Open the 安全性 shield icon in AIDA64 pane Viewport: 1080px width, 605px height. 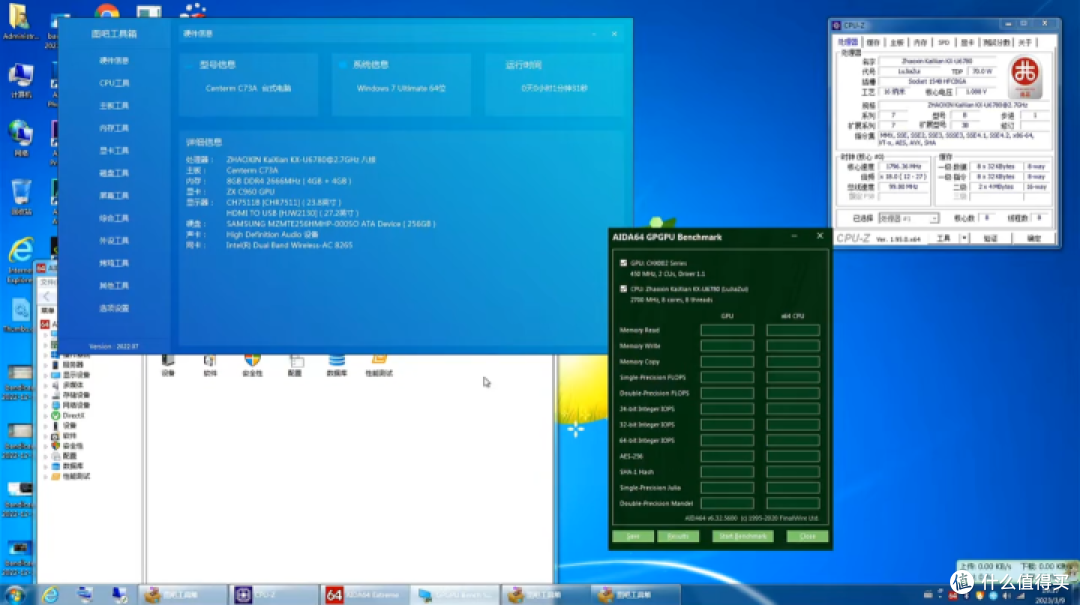click(252, 365)
